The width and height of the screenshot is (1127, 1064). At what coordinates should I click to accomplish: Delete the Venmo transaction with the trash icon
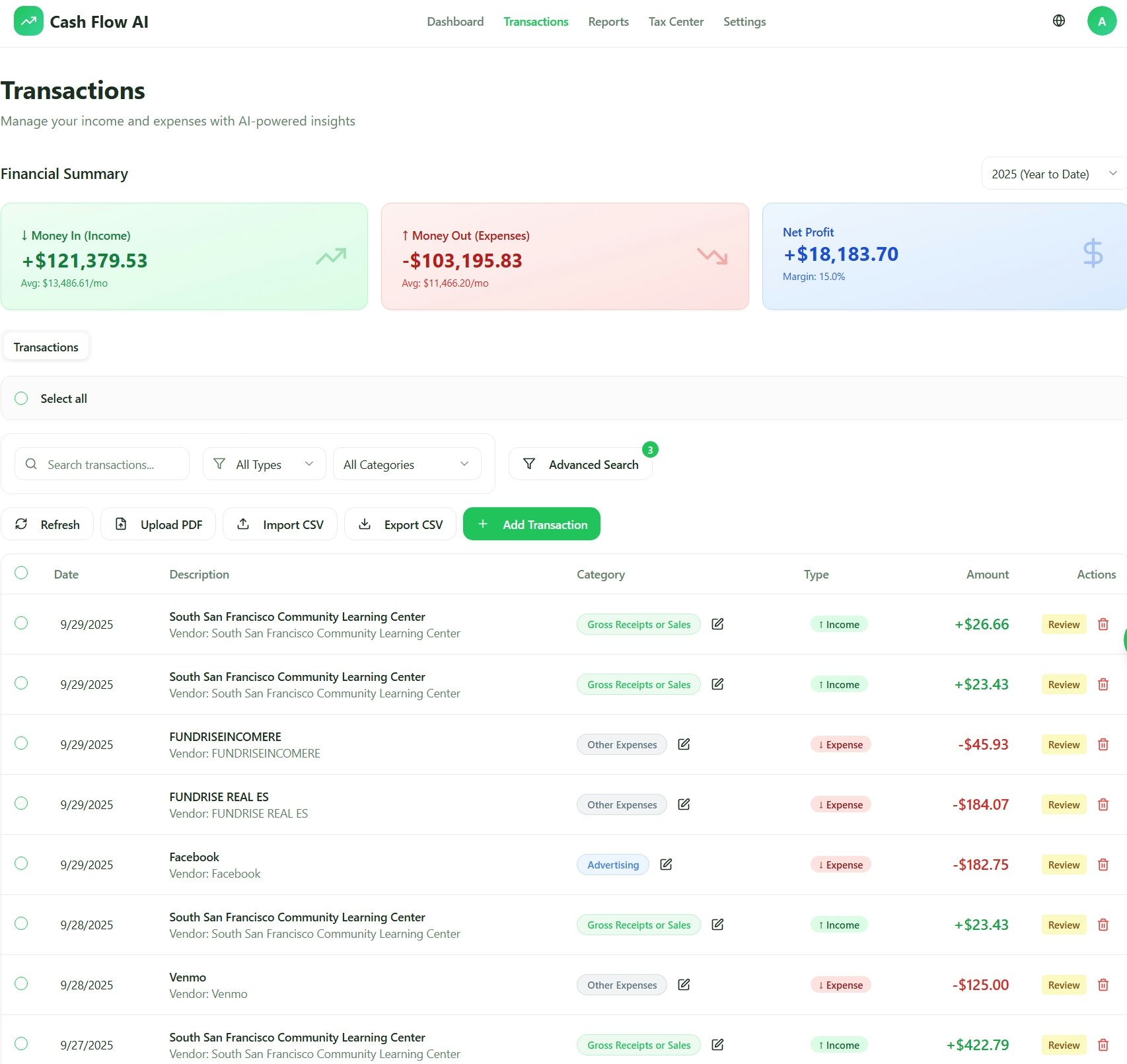point(1103,984)
